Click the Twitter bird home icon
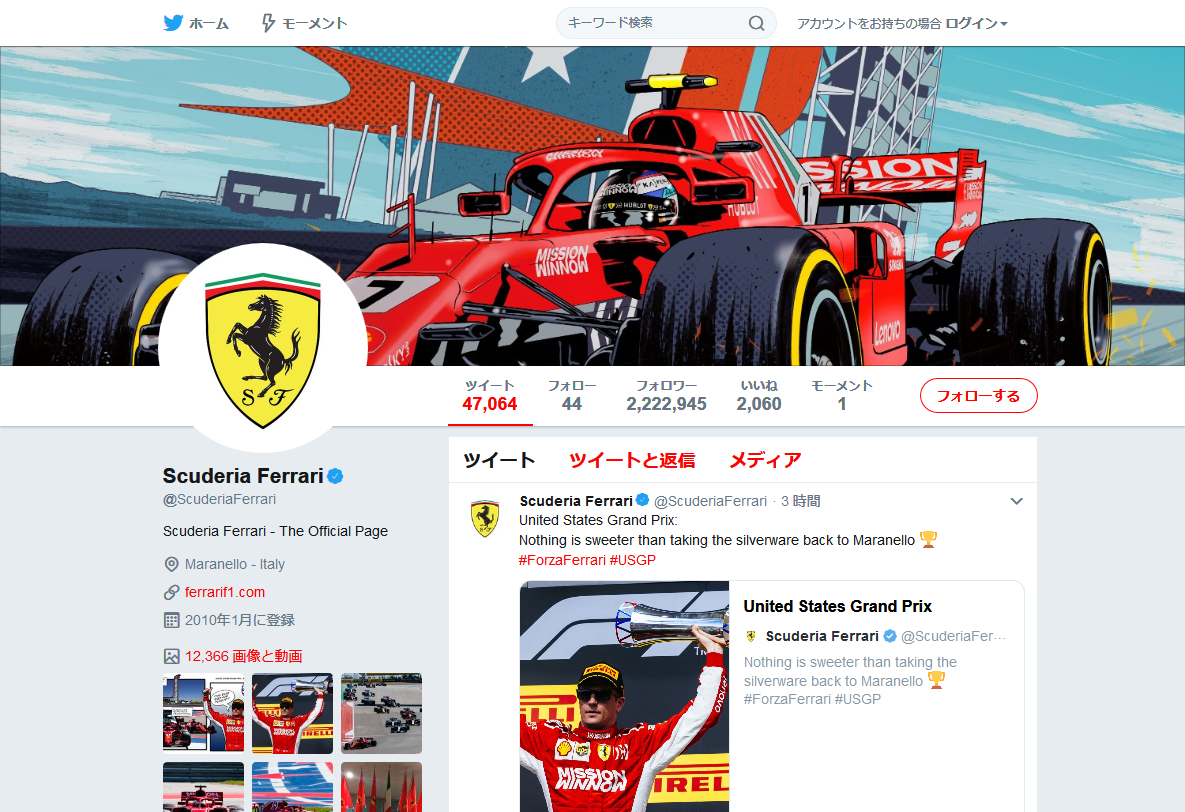The width and height of the screenshot is (1185, 812). [173, 23]
